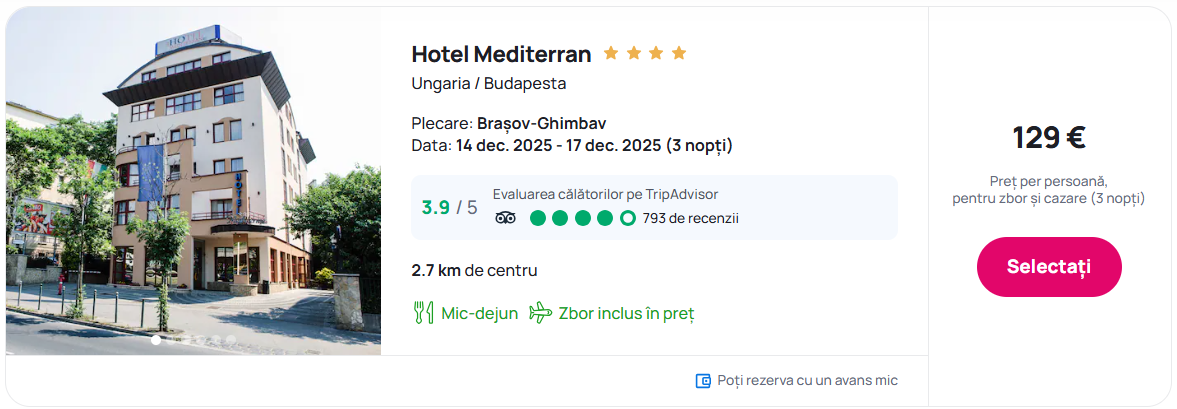
Task: Click the fork and knife breakfast icon
Action: tap(423, 313)
